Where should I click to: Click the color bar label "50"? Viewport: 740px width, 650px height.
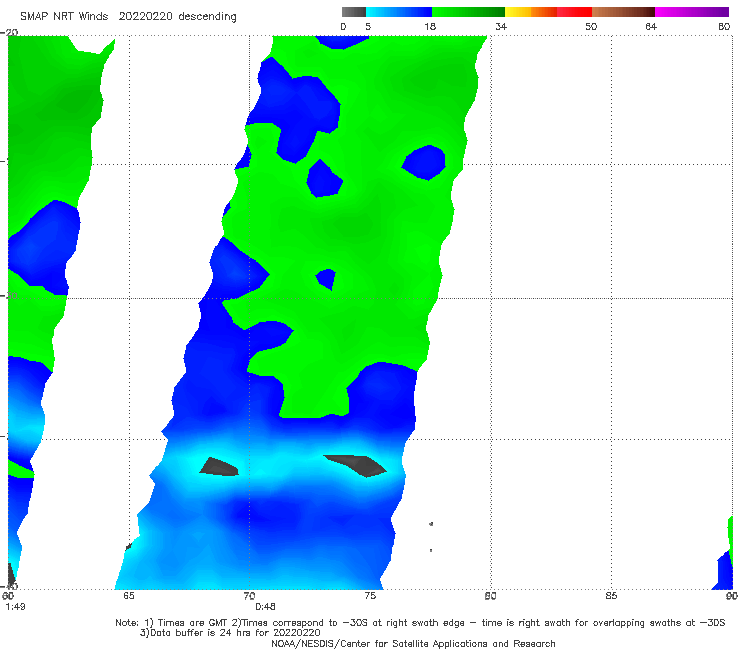[x=591, y=26]
